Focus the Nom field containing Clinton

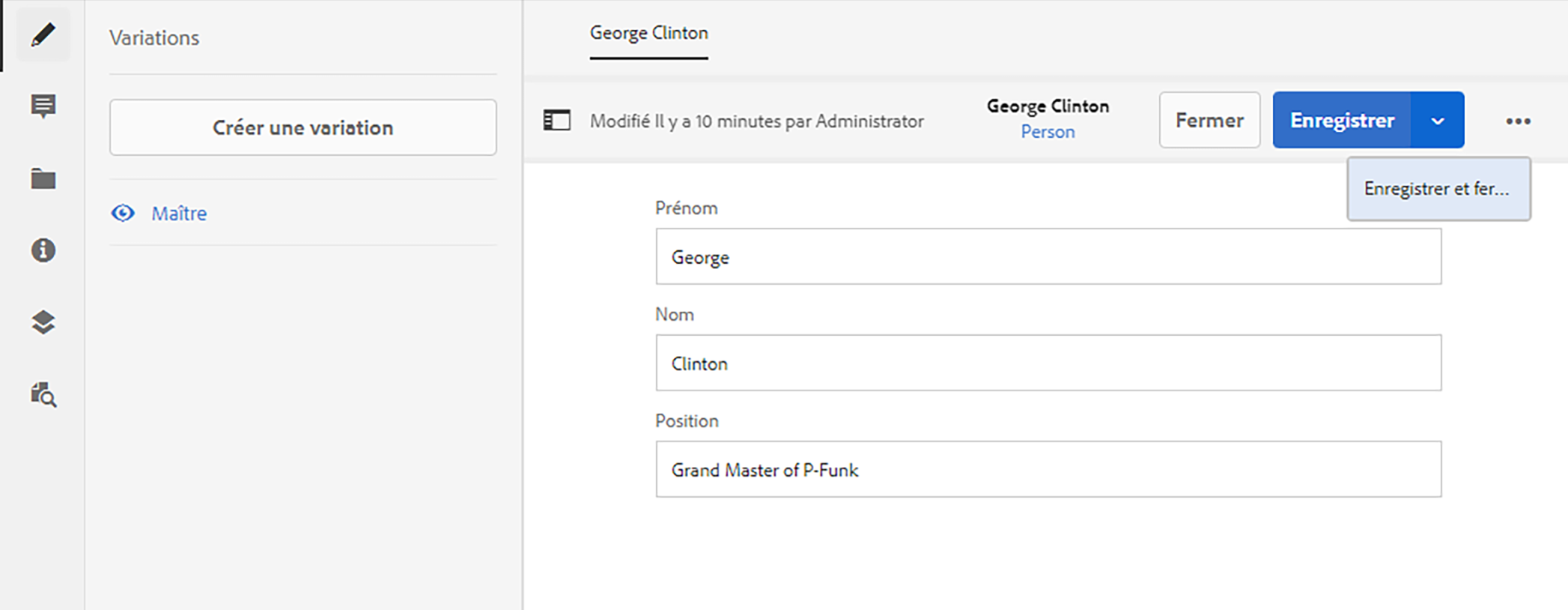click(x=1048, y=363)
